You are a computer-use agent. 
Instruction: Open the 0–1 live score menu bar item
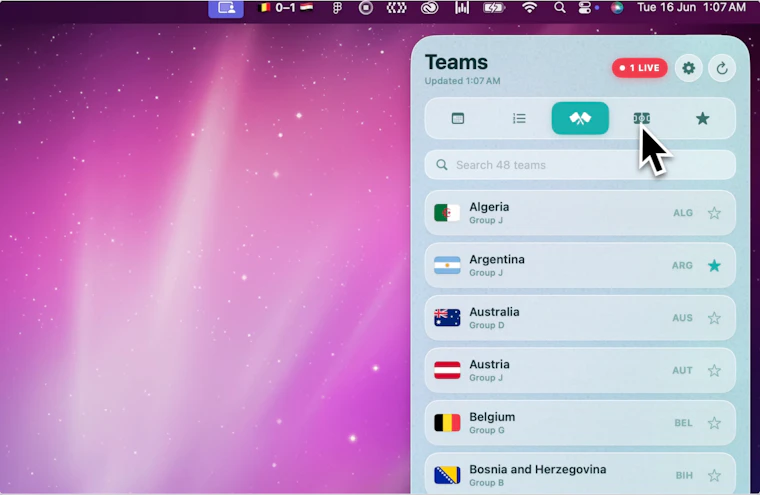(x=285, y=7)
